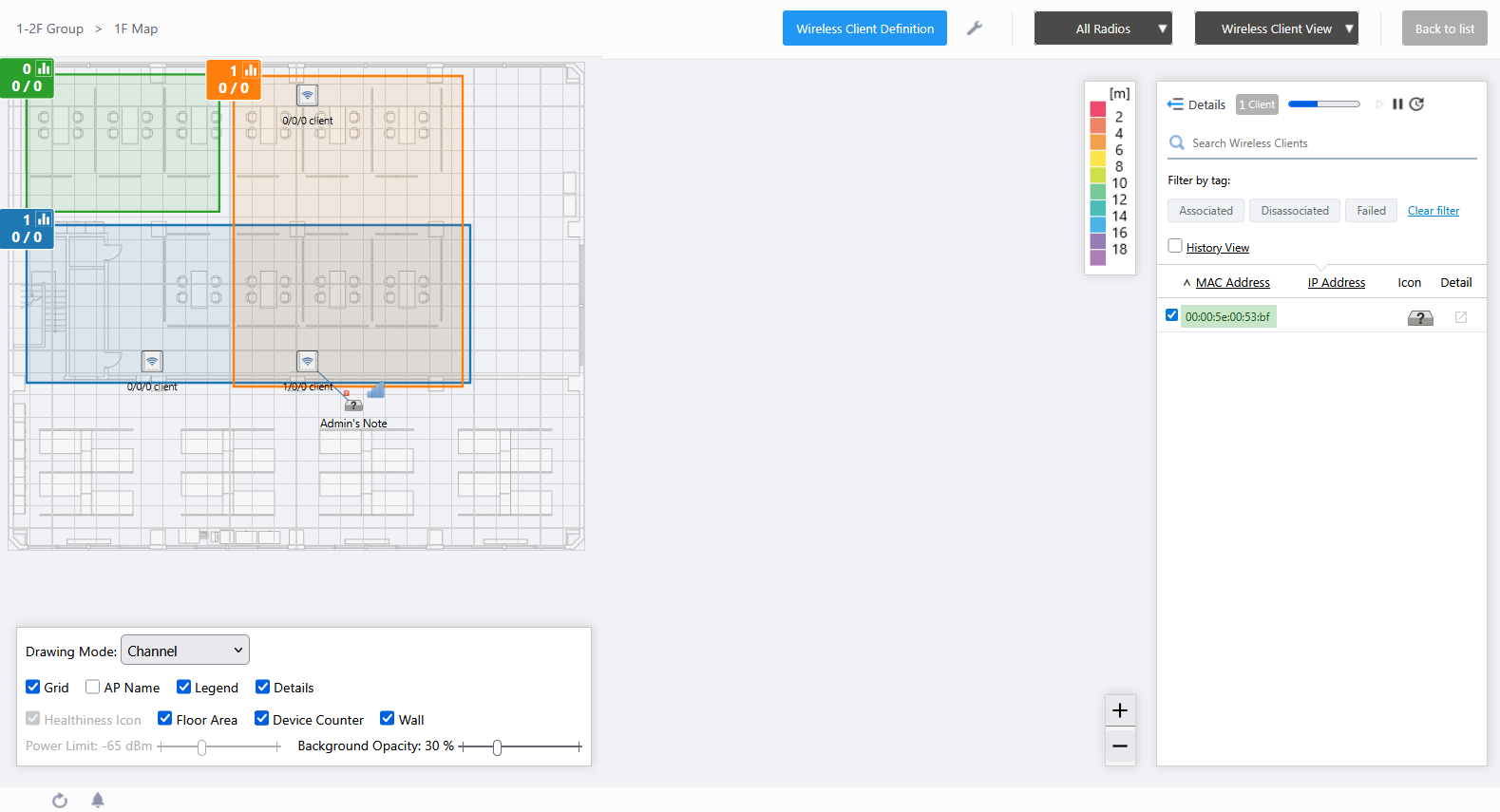Image resolution: width=1500 pixels, height=812 pixels.
Task: Click the notification bell icon
Action: pos(98,800)
